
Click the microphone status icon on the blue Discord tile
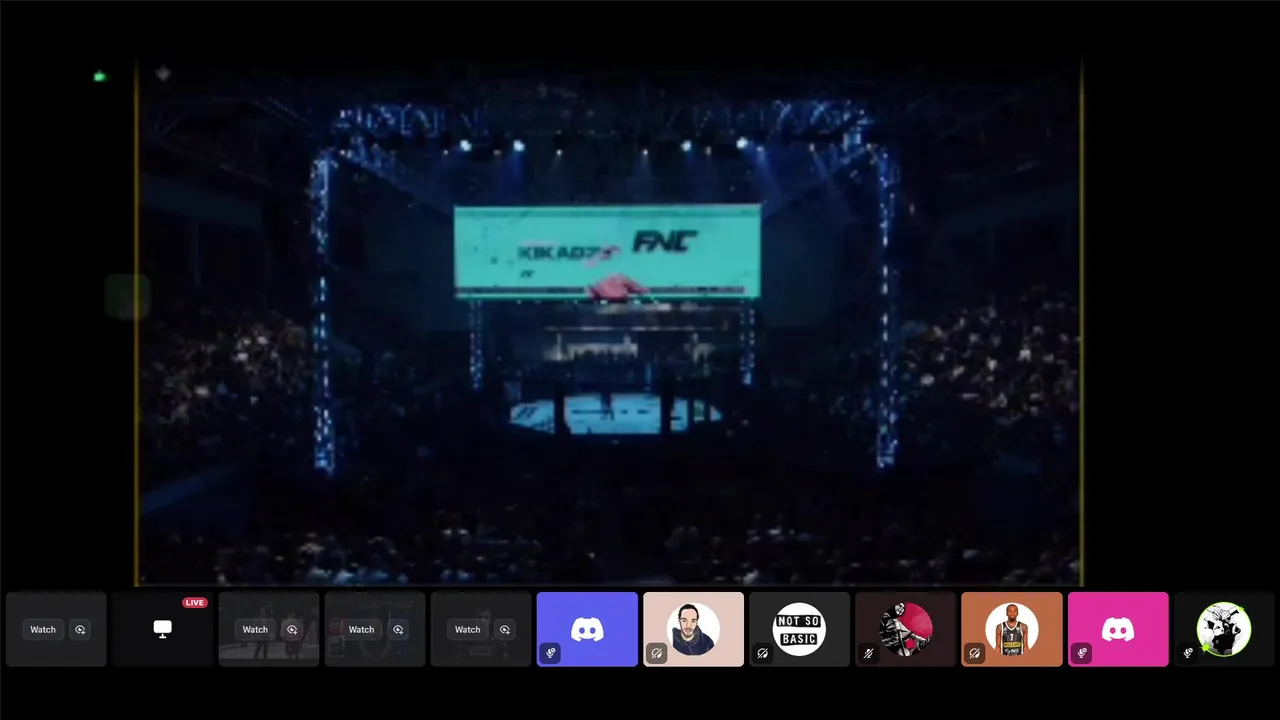coord(550,653)
